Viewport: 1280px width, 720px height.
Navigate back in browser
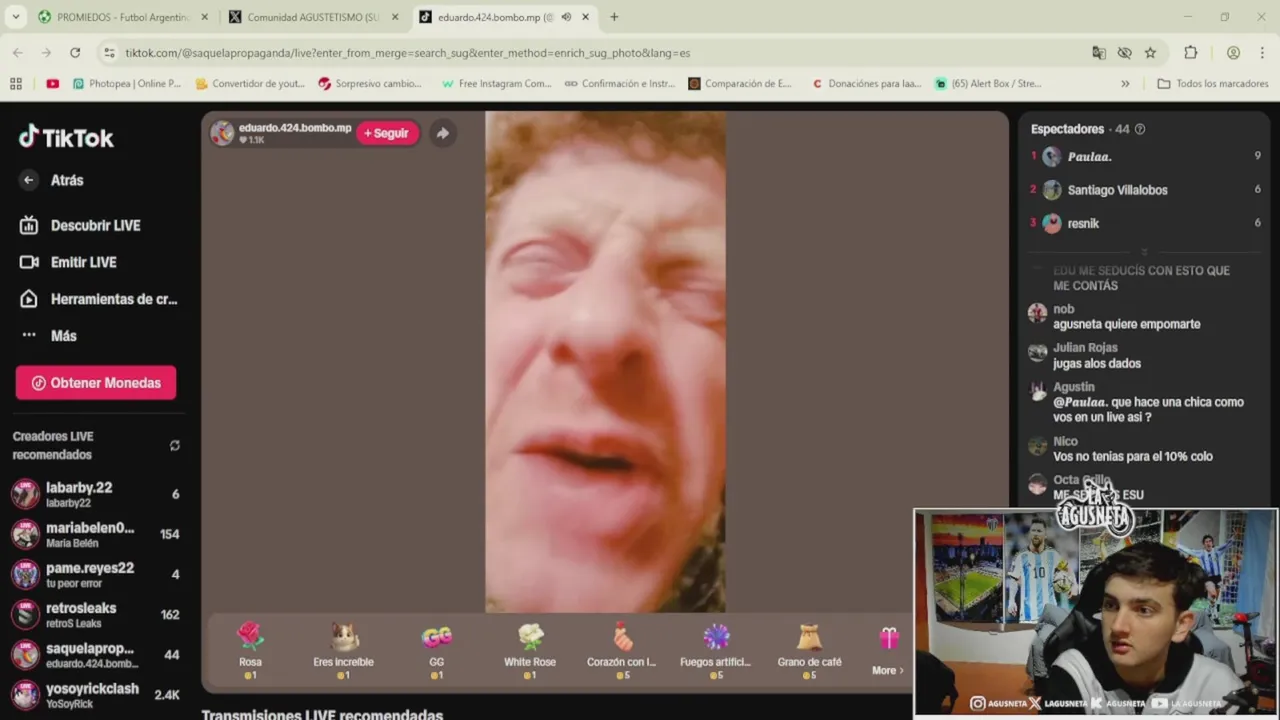pos(18,53)
